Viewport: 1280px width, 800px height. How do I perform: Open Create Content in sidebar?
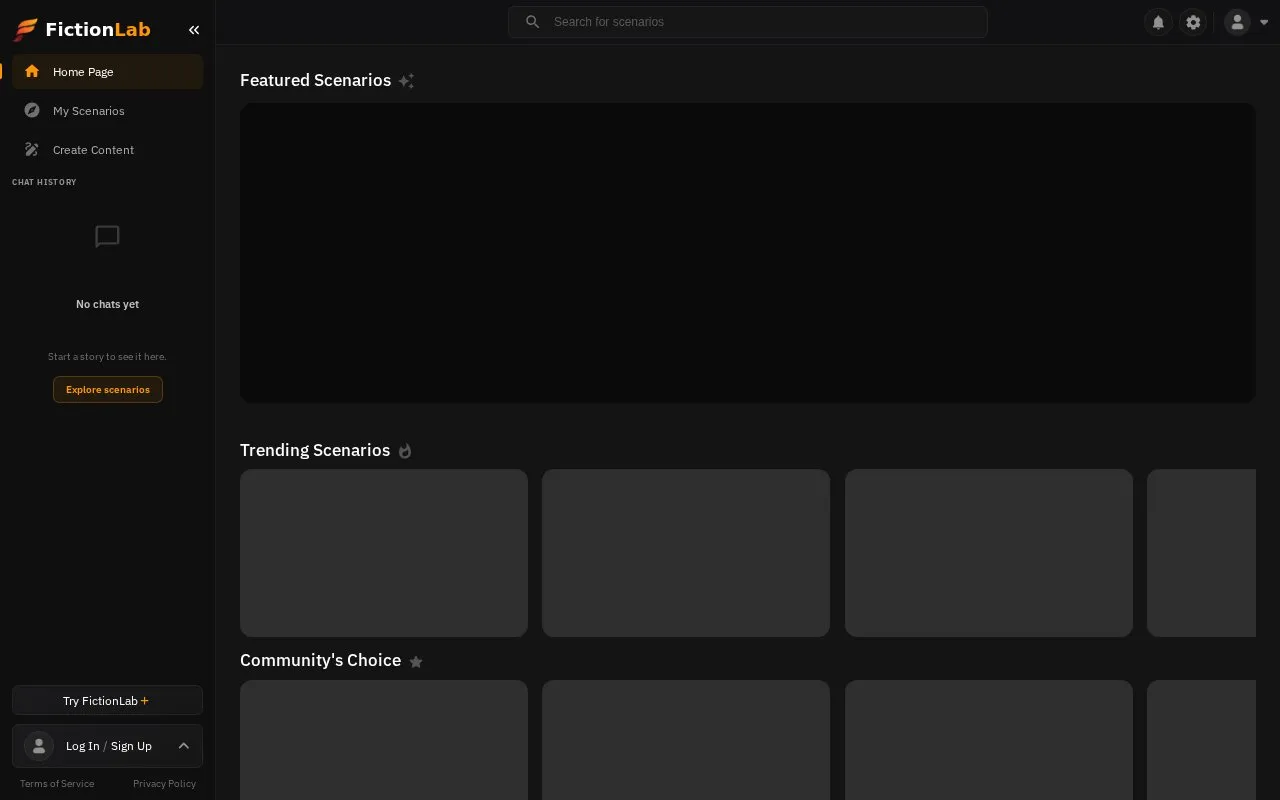pos(108,150)
